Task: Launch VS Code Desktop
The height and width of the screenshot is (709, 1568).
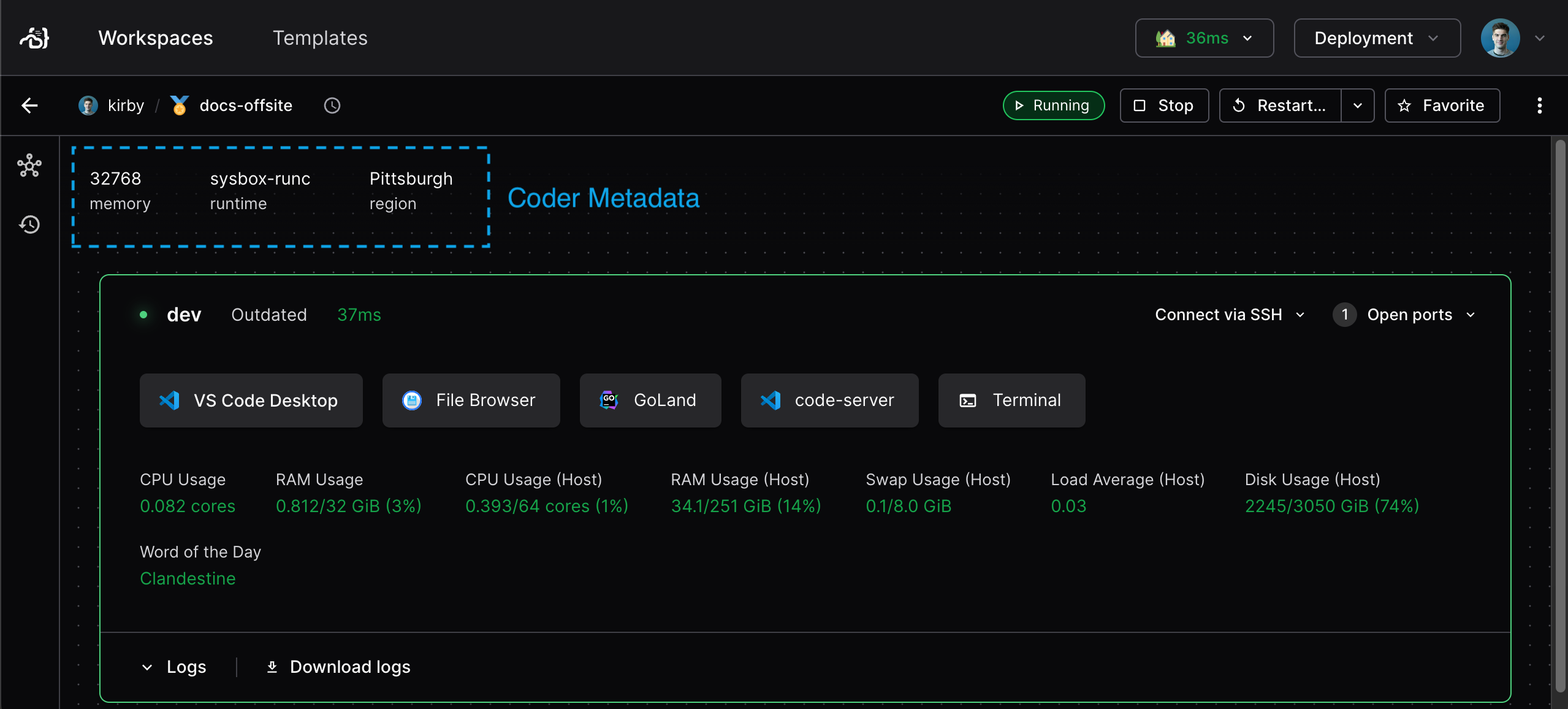Action: click(251, 400)
